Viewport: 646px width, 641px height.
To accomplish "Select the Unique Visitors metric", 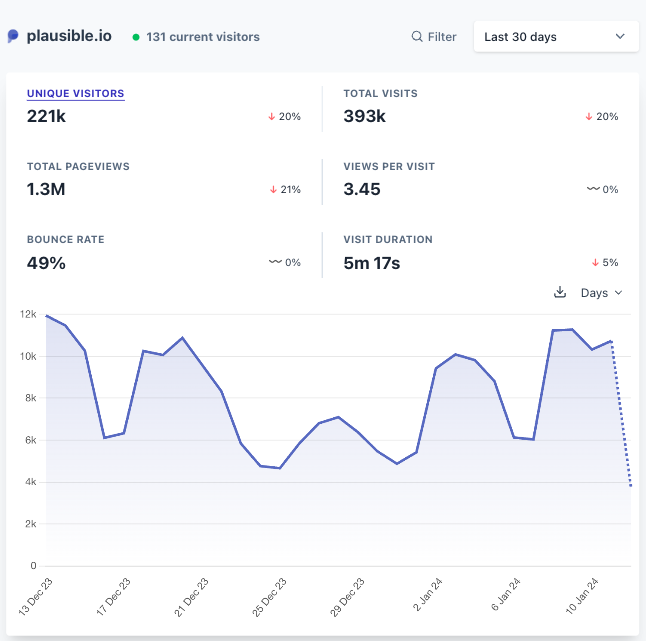I will pyautogui.click(x=75, y=94).
